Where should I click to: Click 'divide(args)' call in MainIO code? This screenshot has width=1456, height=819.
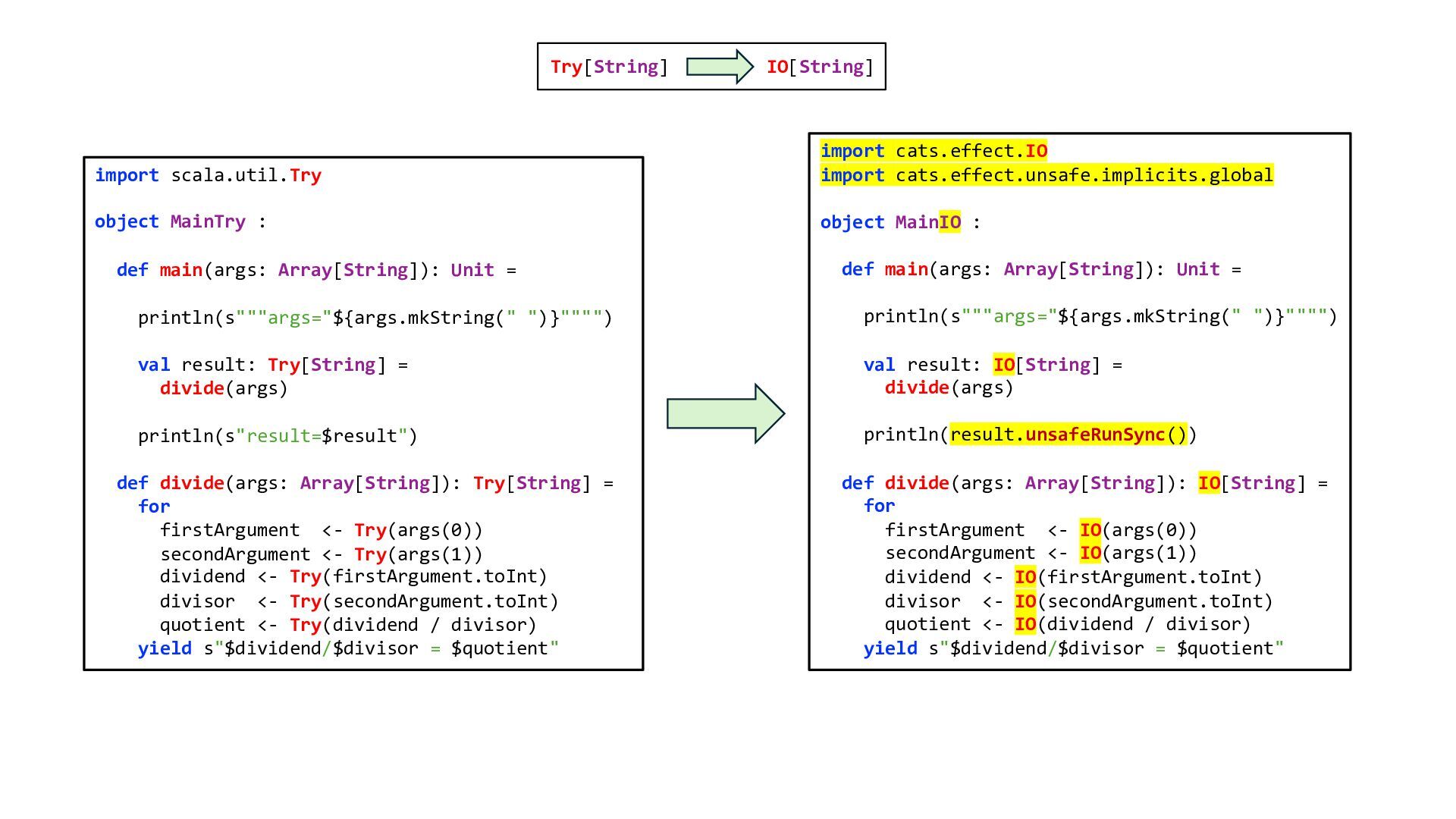pos(949,388)
